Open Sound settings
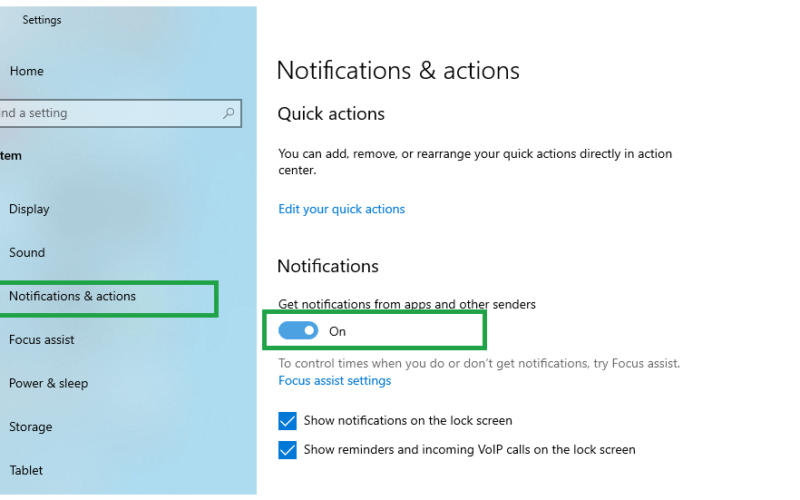 pos(27,253)
